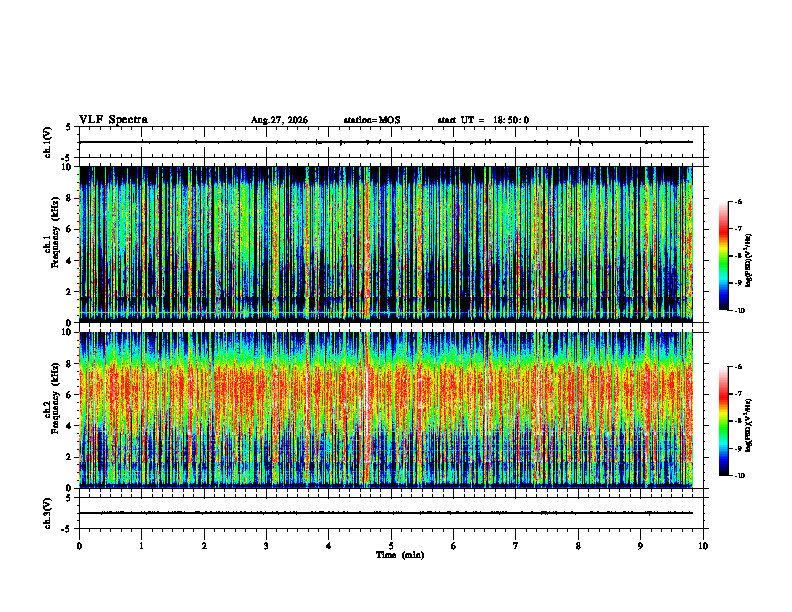The image size is (792, 612).
Task: Click the 2 minute tick on time axis
Action: (x=204, y=546)
